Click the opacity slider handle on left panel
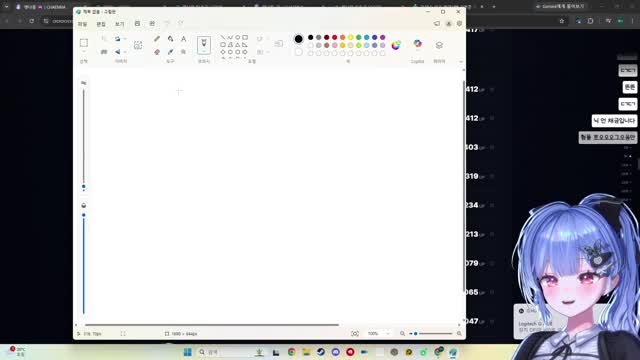640x360 pixels. coord(84,215)
